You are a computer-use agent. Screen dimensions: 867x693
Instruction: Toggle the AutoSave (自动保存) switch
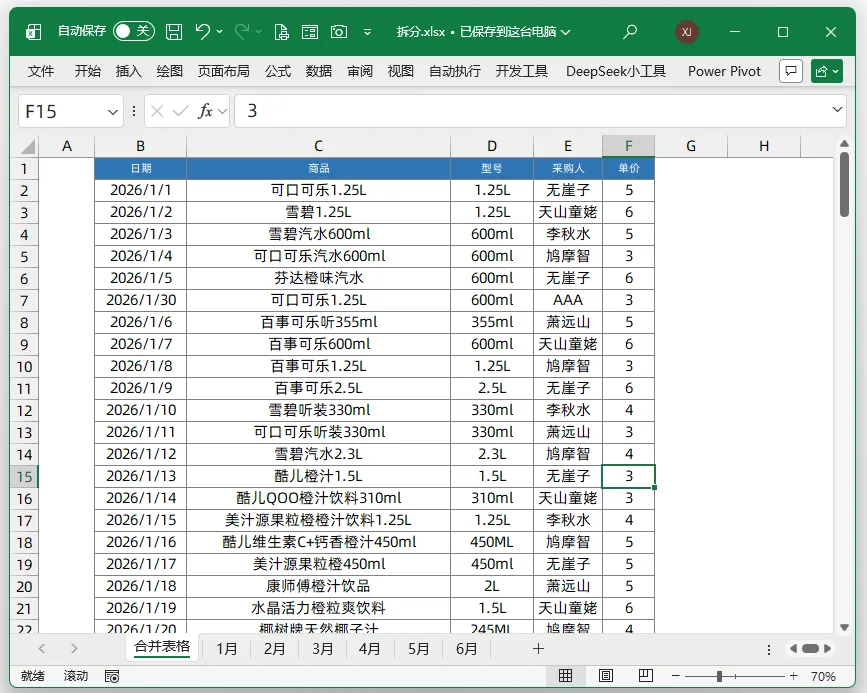coord(133,31)
